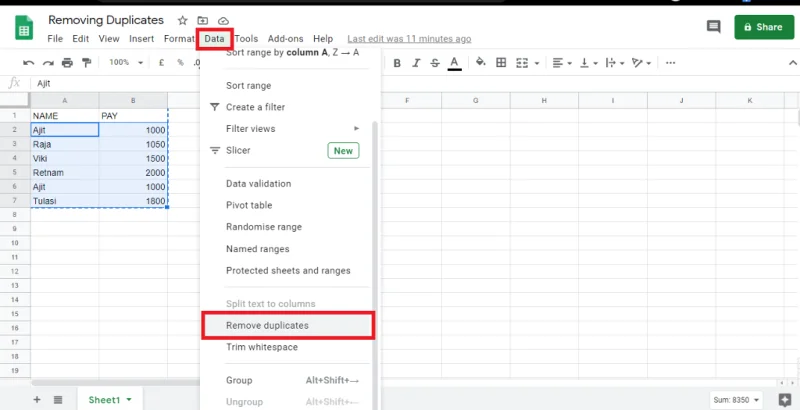800x410 pixels.
Task: Select Remove duplicates
Action: point(288,325)
